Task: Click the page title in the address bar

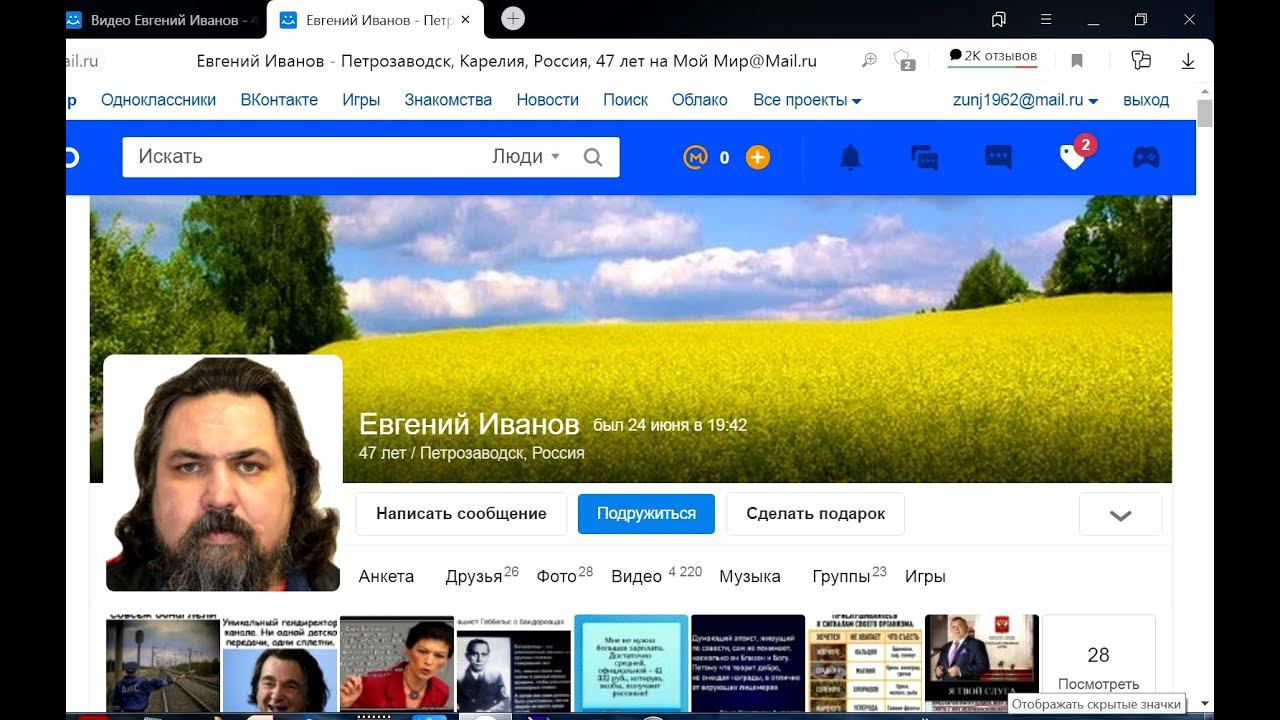Action: tap(506, 61)
